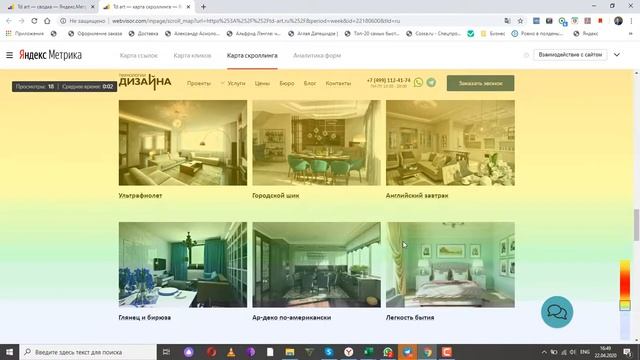
Task: Switch to the Карта ссылок tab
Action: point(139,56)
